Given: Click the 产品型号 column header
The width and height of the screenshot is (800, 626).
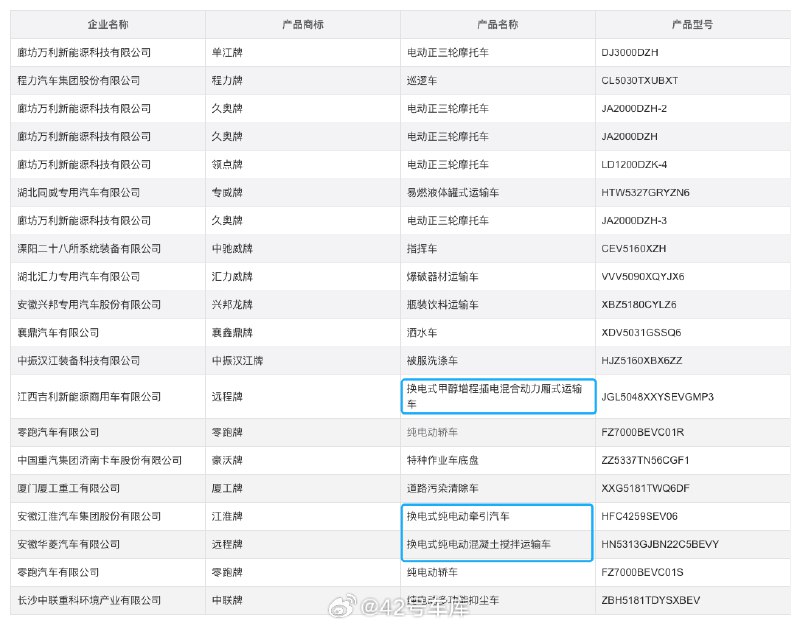Looking at the screenshot, I should pyautogui.click(x=692, y=24).
